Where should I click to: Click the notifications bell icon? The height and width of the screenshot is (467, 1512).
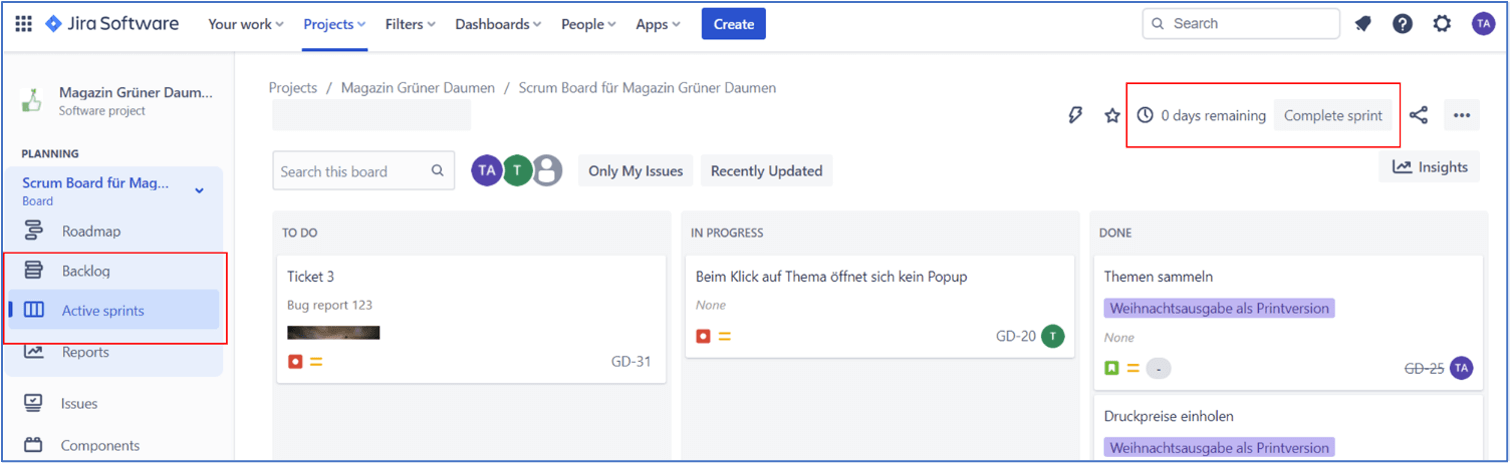point(1363,24)
